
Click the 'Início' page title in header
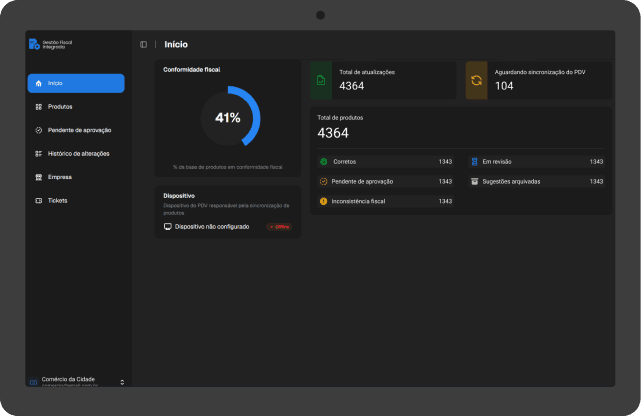pyautogui.click(x=176, y=45)
